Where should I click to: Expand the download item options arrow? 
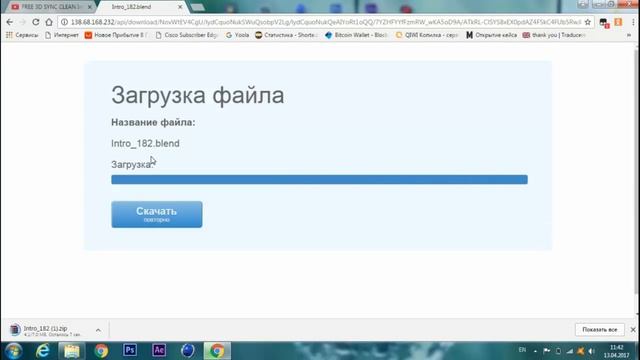coord(98,330)
